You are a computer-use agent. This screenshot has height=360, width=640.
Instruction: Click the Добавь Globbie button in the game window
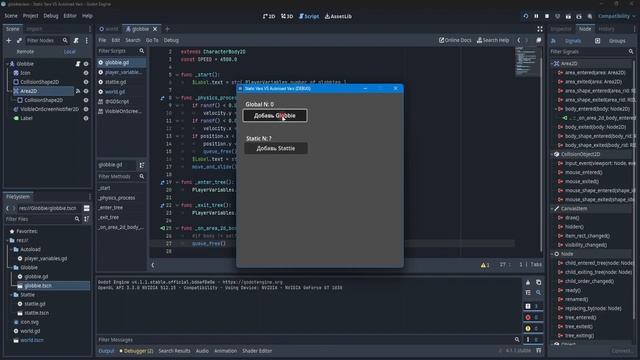point(275,116)
